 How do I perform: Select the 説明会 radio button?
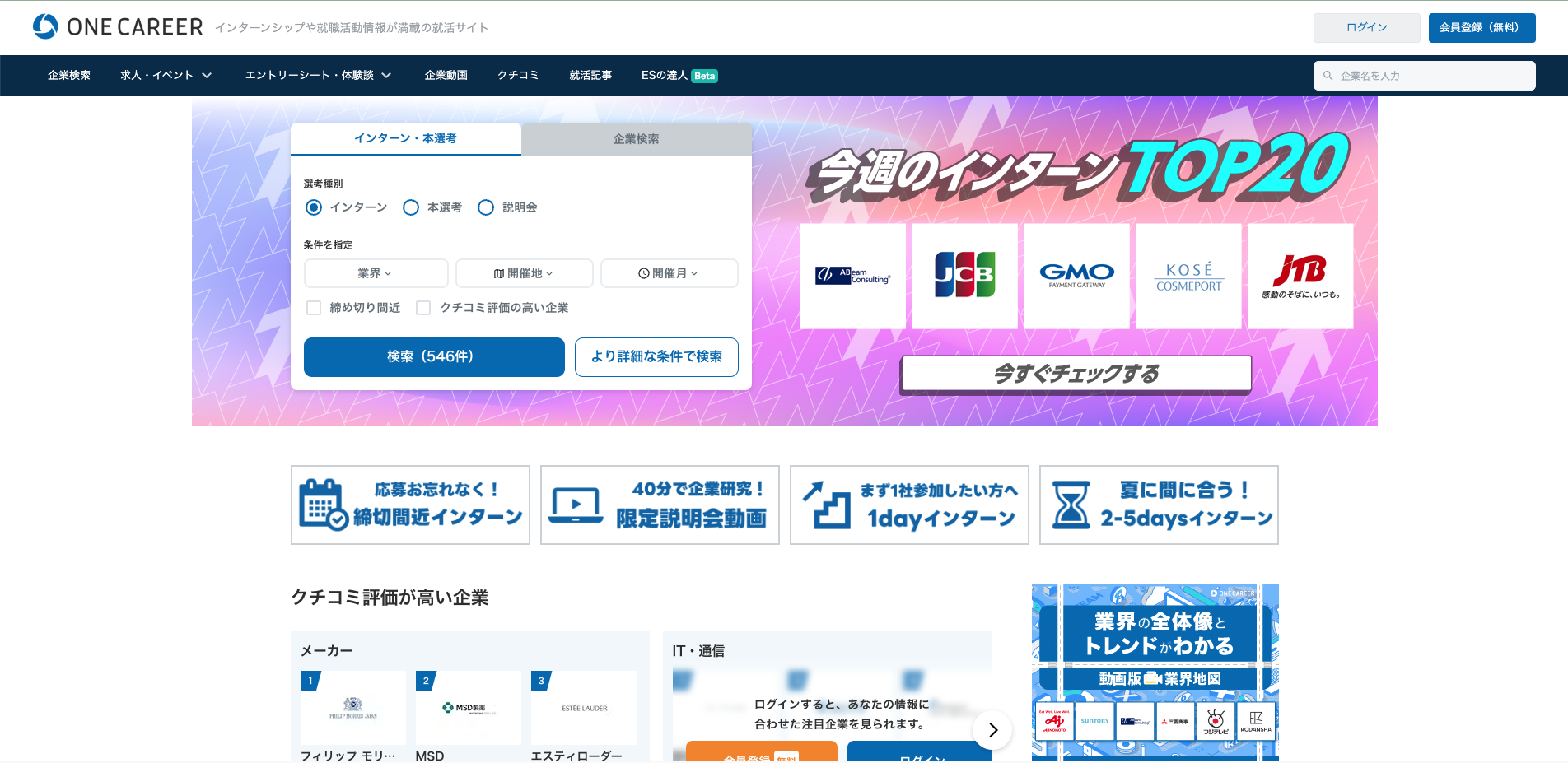pyautogui.click(x=486, y=207)
